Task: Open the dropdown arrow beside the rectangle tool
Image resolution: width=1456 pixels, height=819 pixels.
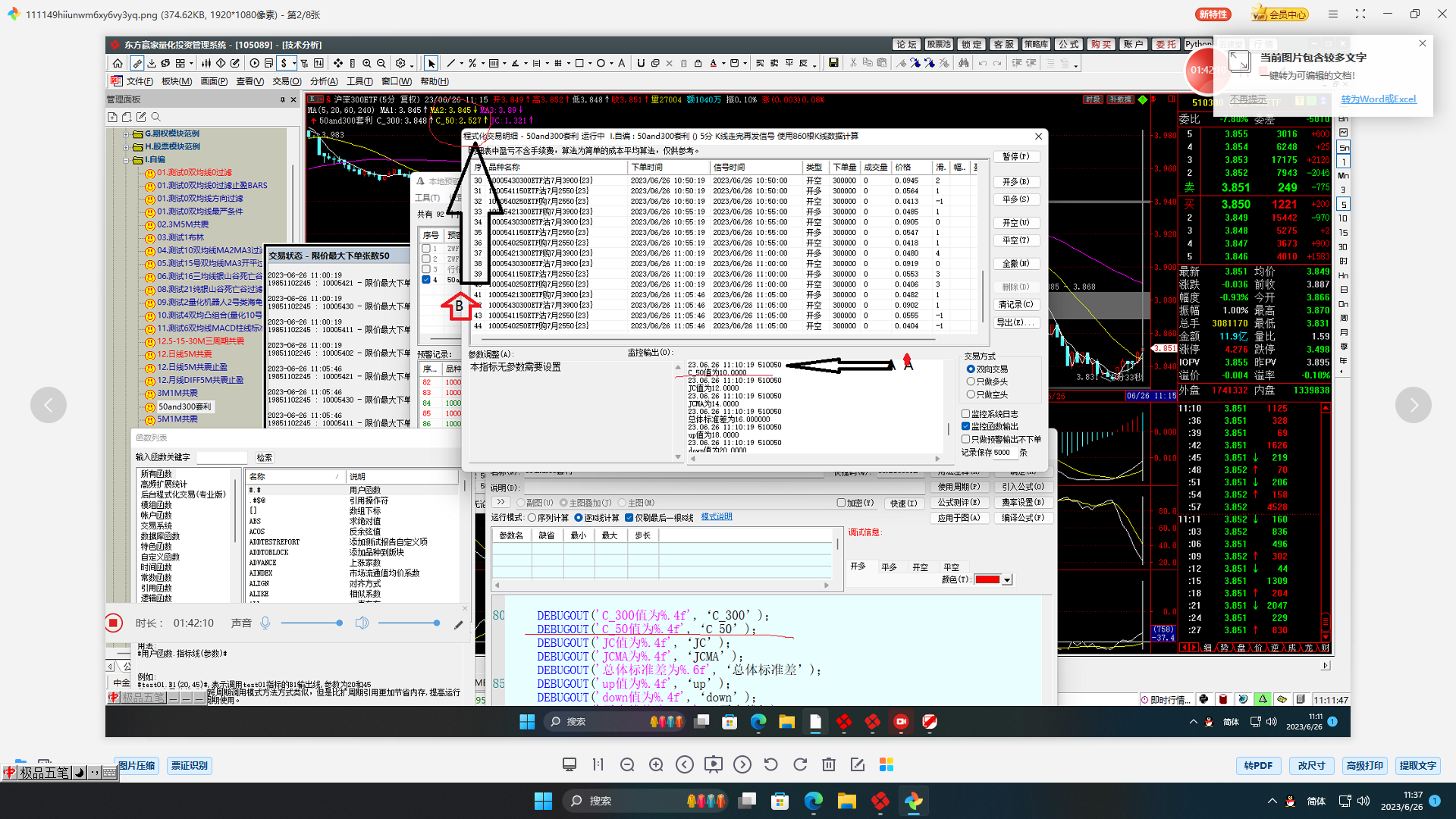Action: (x=590, y=64)
